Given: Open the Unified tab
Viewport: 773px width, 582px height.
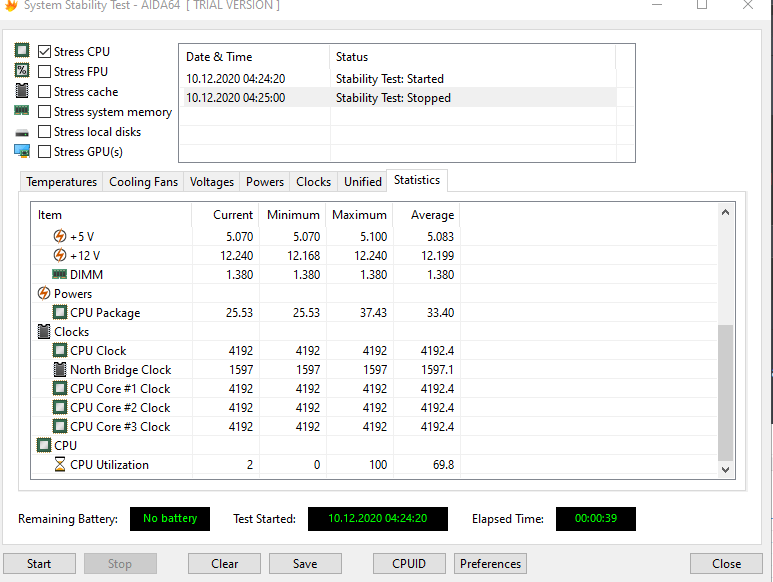Looking at the screenshot, I should click(x=363, y=182).
